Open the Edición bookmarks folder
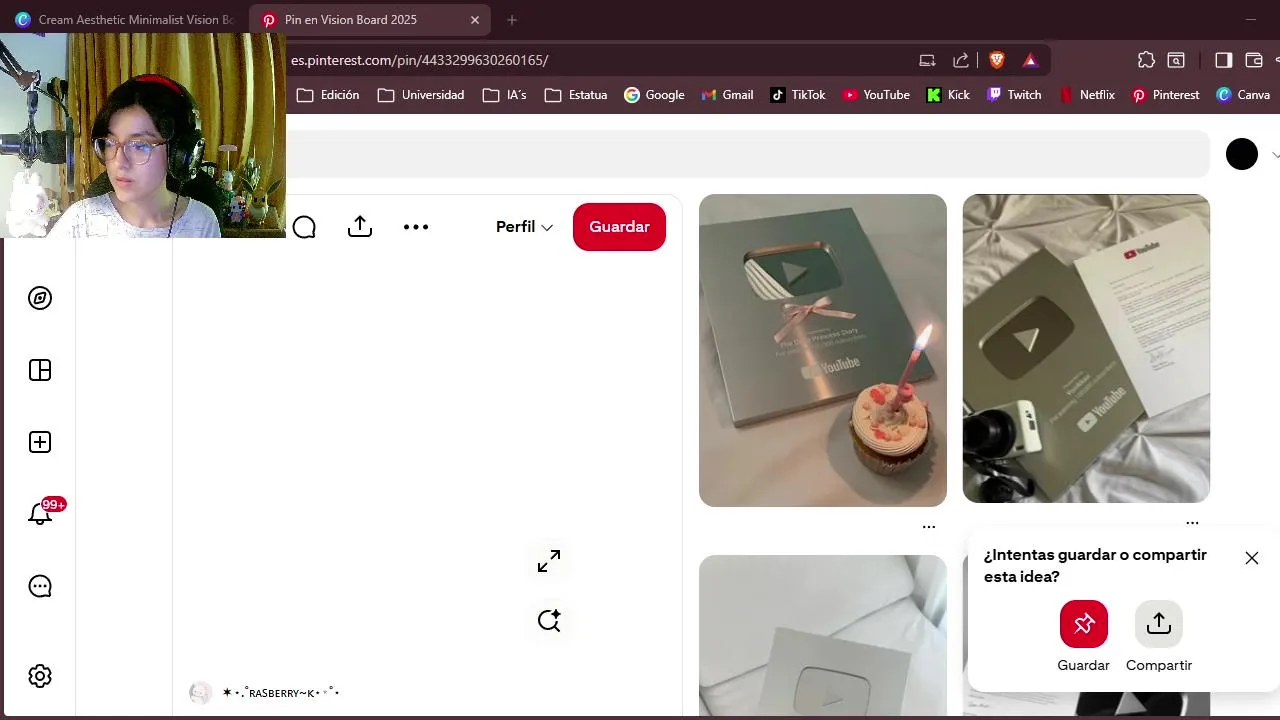Viewport: 1280px width, 720px height. point(328,95)
